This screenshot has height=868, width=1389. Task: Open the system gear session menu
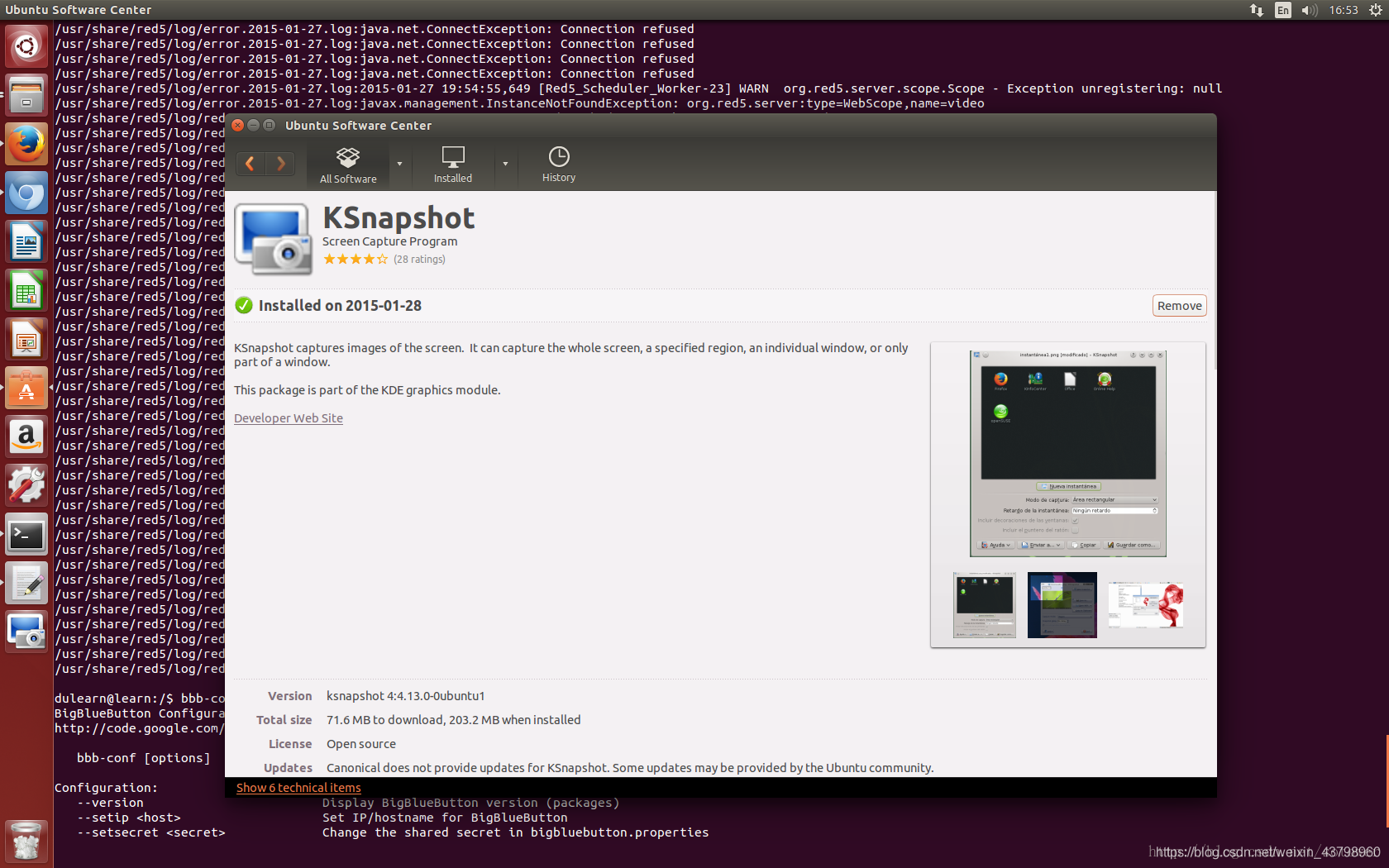pyautogui.click(x=1376, y=10)
